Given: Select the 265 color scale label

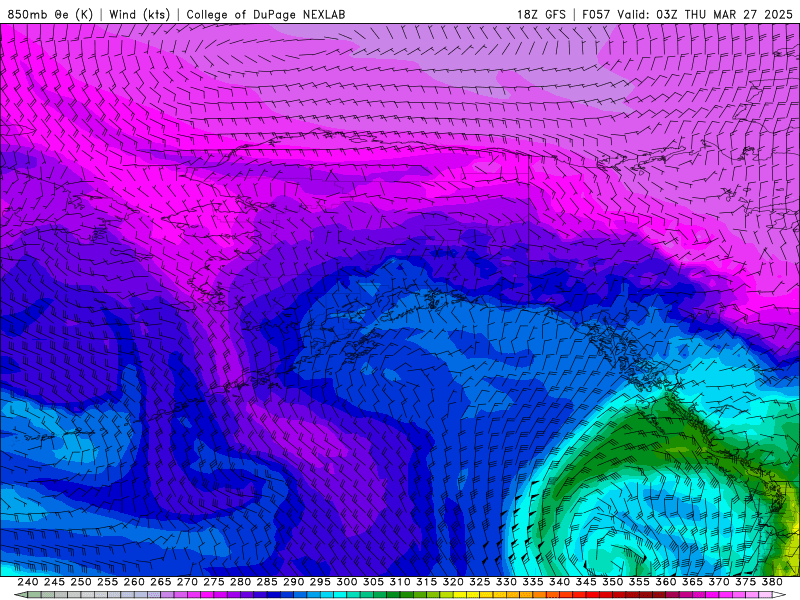Looking at the screenshot, I should tap(160, 582).
